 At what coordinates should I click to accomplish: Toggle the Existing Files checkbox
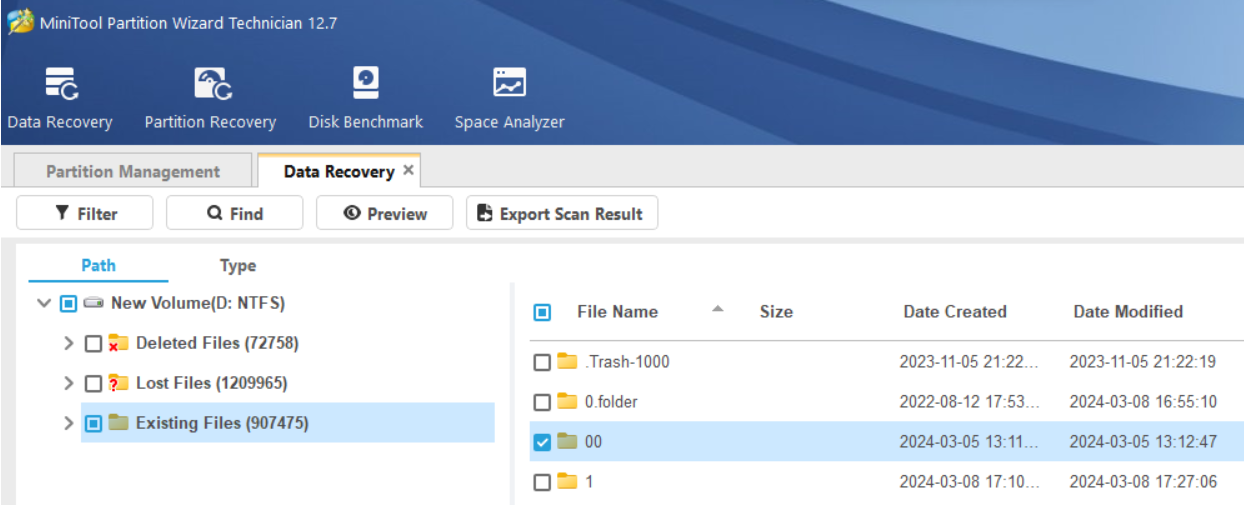click(x=93, y=423)
